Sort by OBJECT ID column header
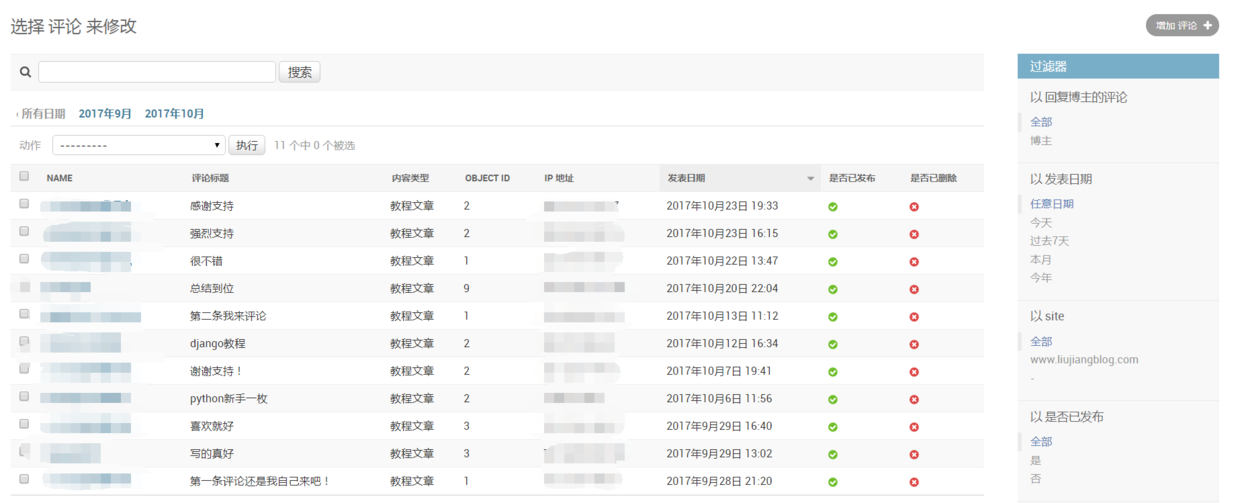The height and width of the screenshot is (503, 1240). click(x=487, y=178)
